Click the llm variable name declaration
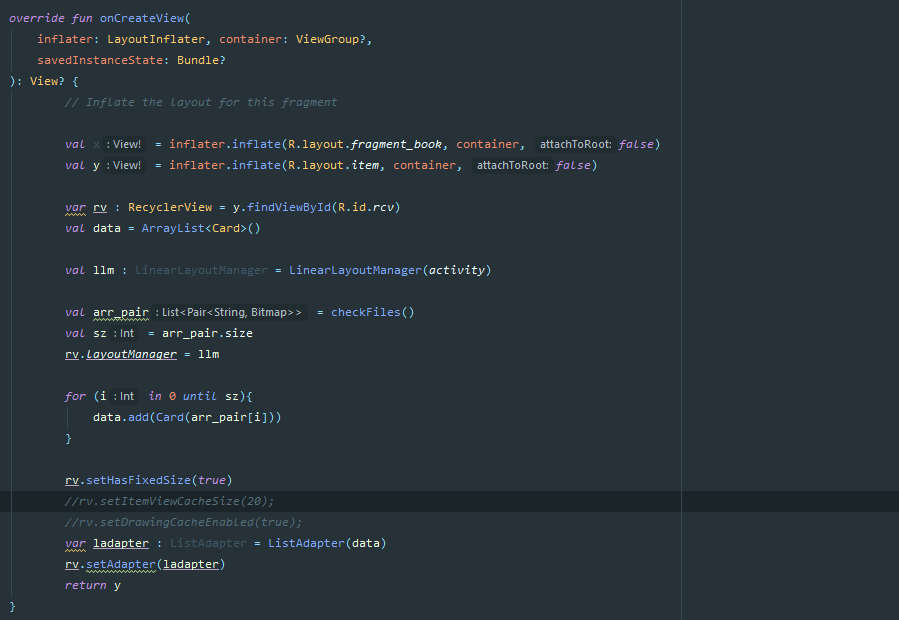Image resolution: width=899 pixels, height=620 pixels. [x=103, y=270]
